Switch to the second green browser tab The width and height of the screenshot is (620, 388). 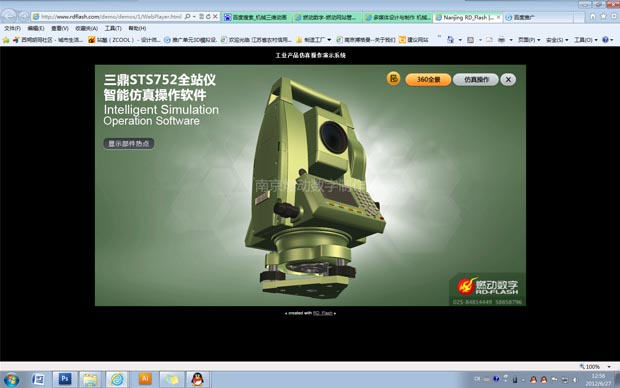point(327,17)
